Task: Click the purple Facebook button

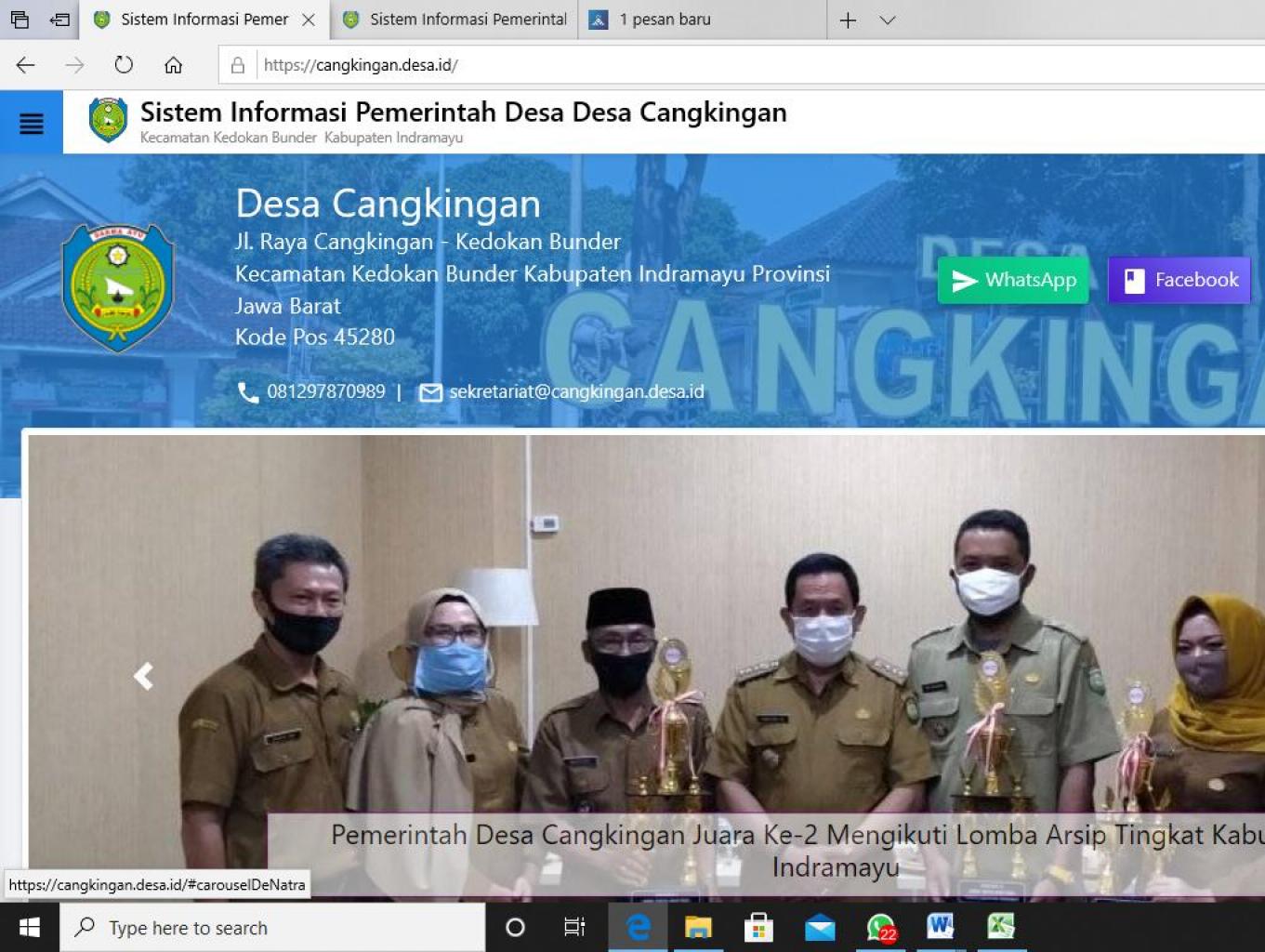Action: pos(1179,280)
